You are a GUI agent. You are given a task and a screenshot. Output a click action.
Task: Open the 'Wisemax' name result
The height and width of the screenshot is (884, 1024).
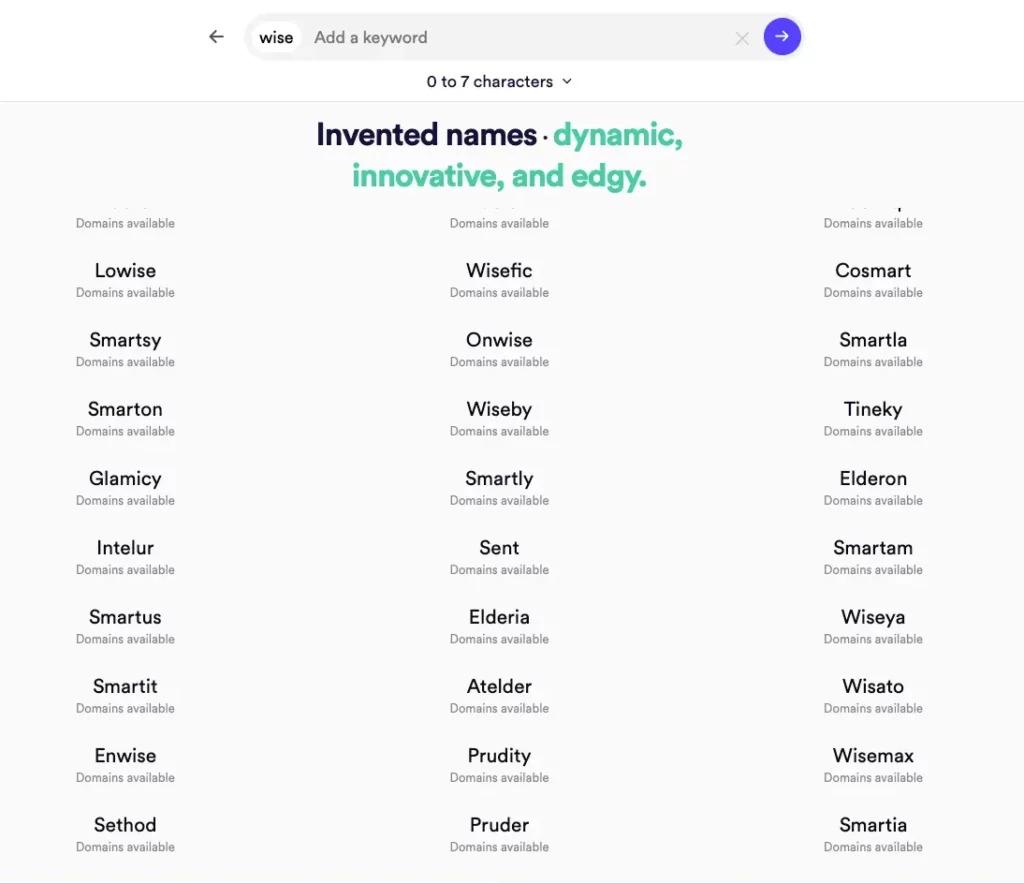(873, 756)
